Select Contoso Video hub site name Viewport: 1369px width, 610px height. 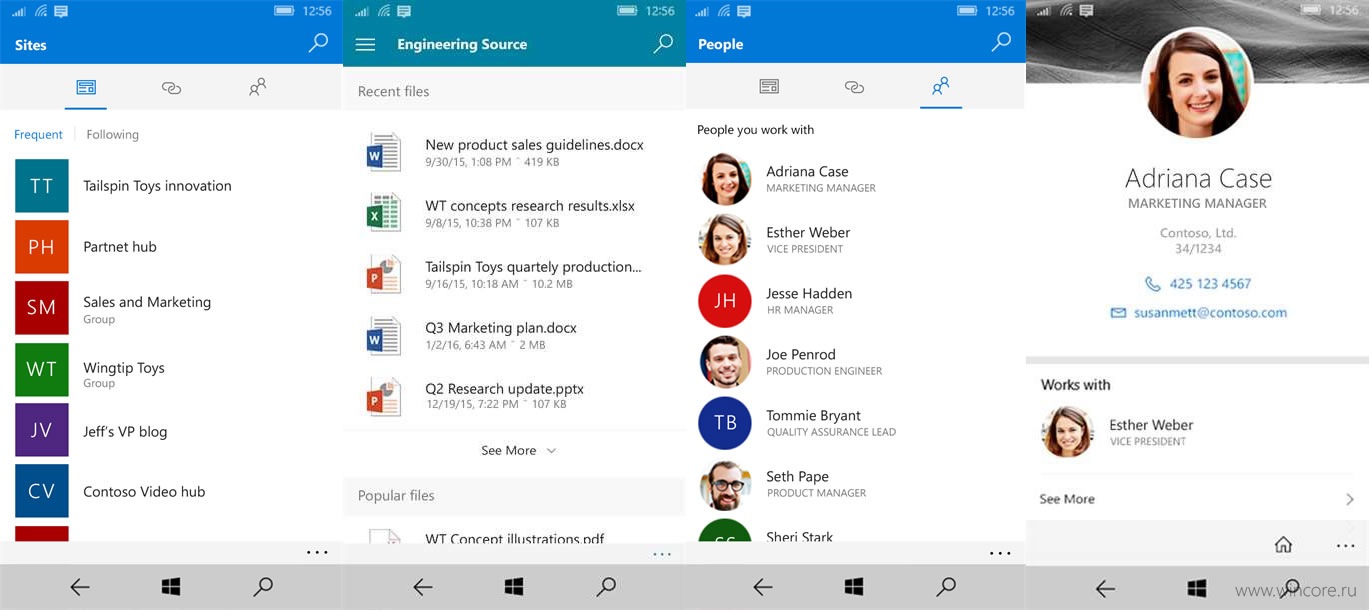click(144, 492)
